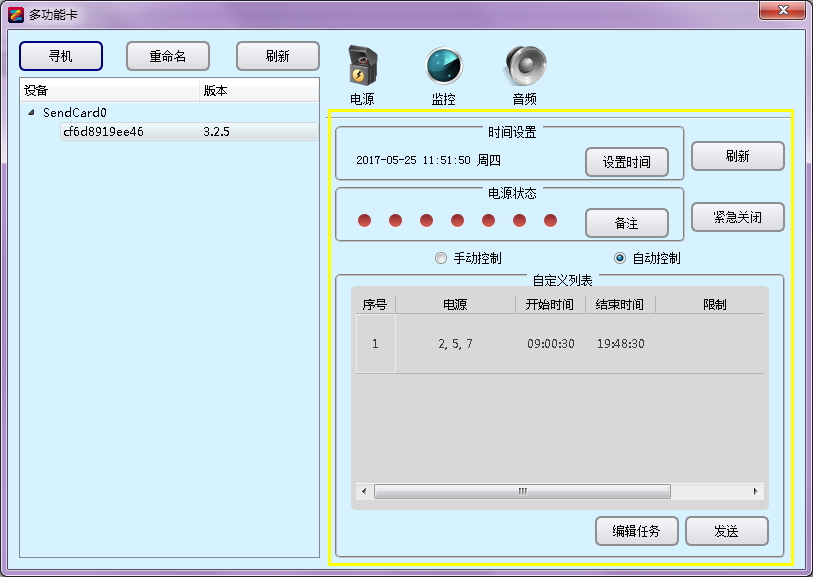Viewport: 813px width, 577px height.
Task: Open the 电源 power panel icon
Action: [x=362, y=68]
